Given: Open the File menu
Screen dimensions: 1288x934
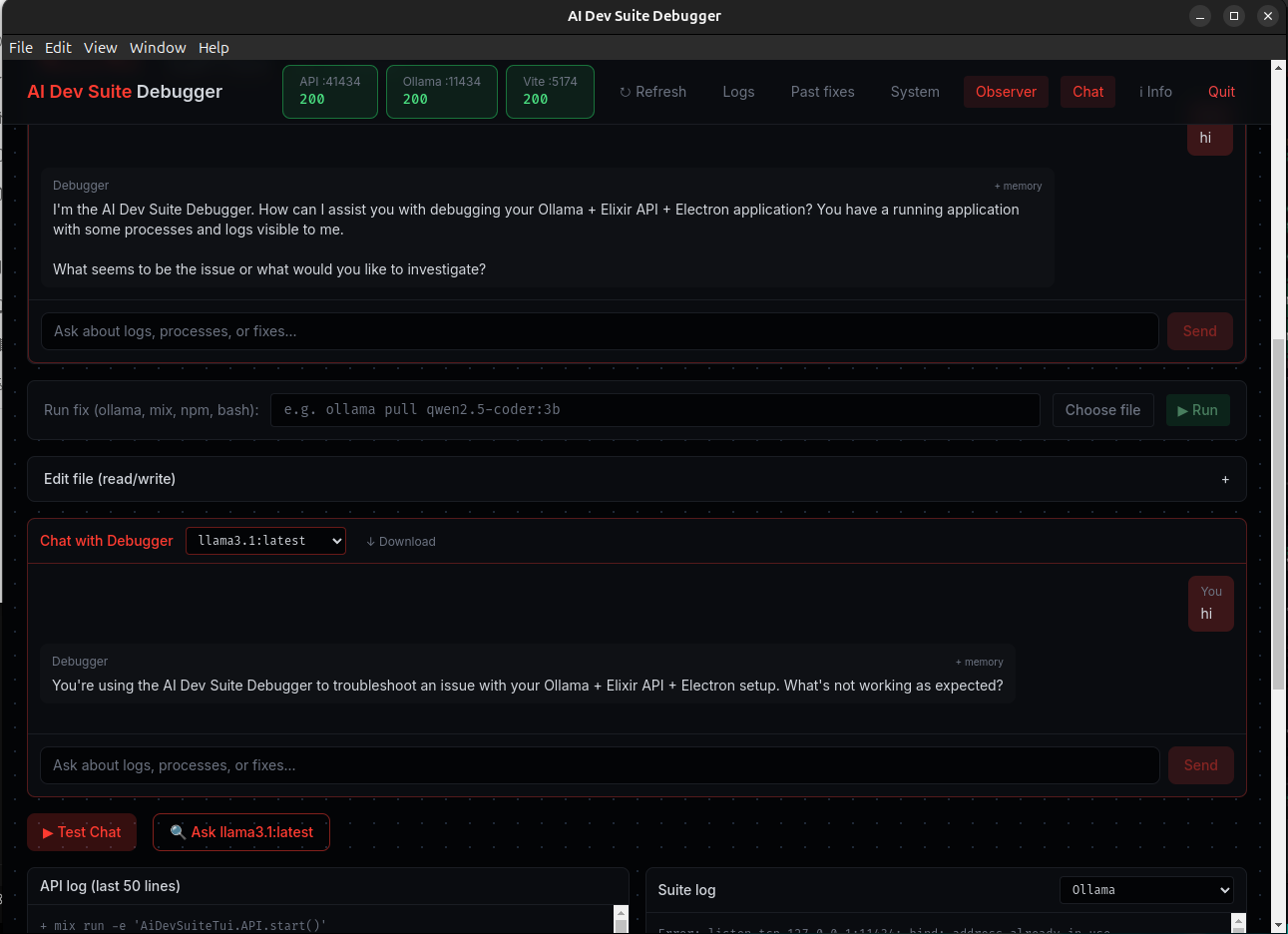Looking at the screenshot, I should tap(20, 47).
